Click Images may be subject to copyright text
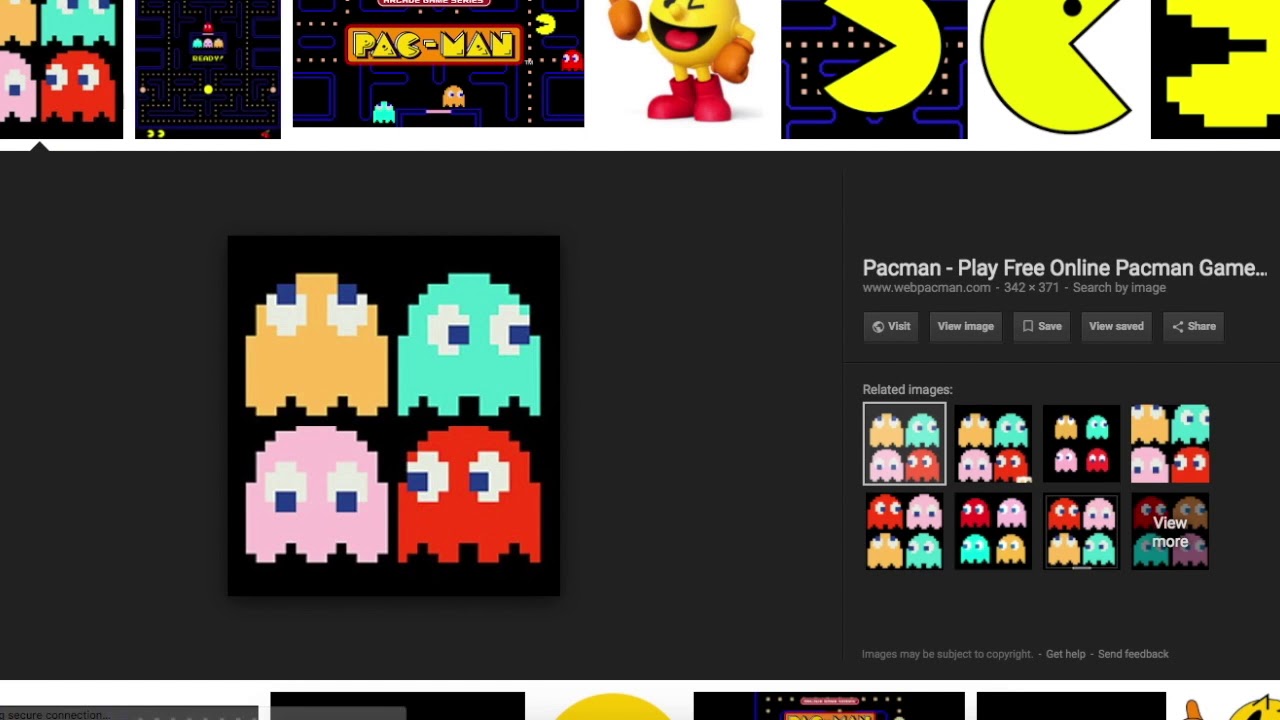The width and height of the screenshot is (1280, 720). [x=947, y=654]
